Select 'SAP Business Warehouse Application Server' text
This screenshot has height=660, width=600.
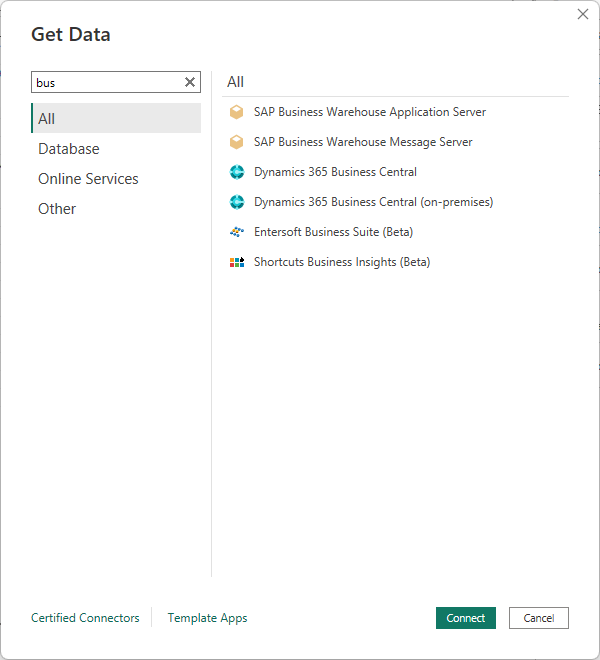click(x=370, y=112)
